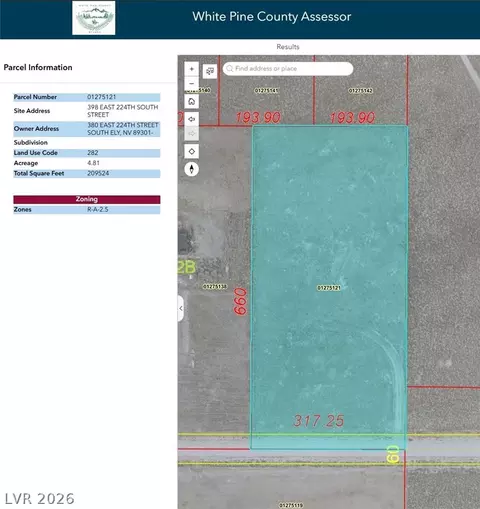This screenshot has height=509, width=480.
Task: Select acreage value 4.81
Action: (93, 163)
